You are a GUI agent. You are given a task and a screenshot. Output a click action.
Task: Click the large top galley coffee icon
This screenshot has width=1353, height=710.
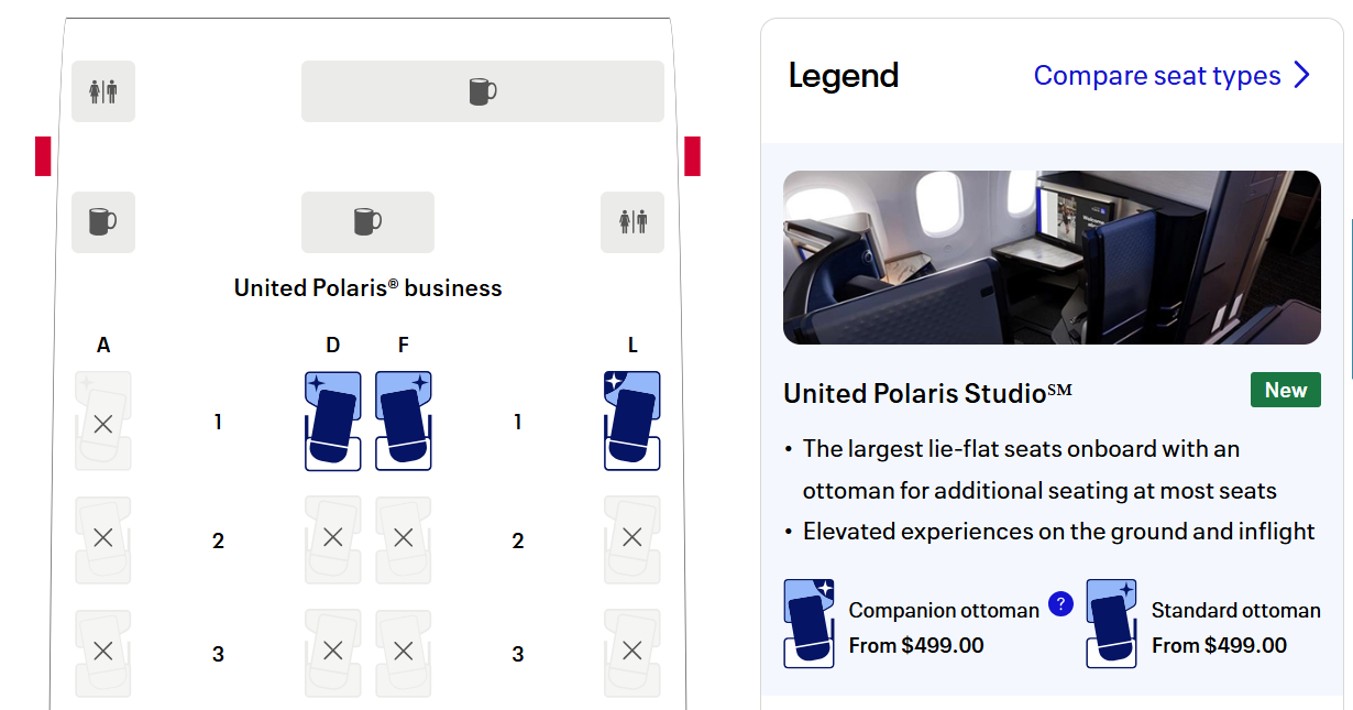click(482, 91)
